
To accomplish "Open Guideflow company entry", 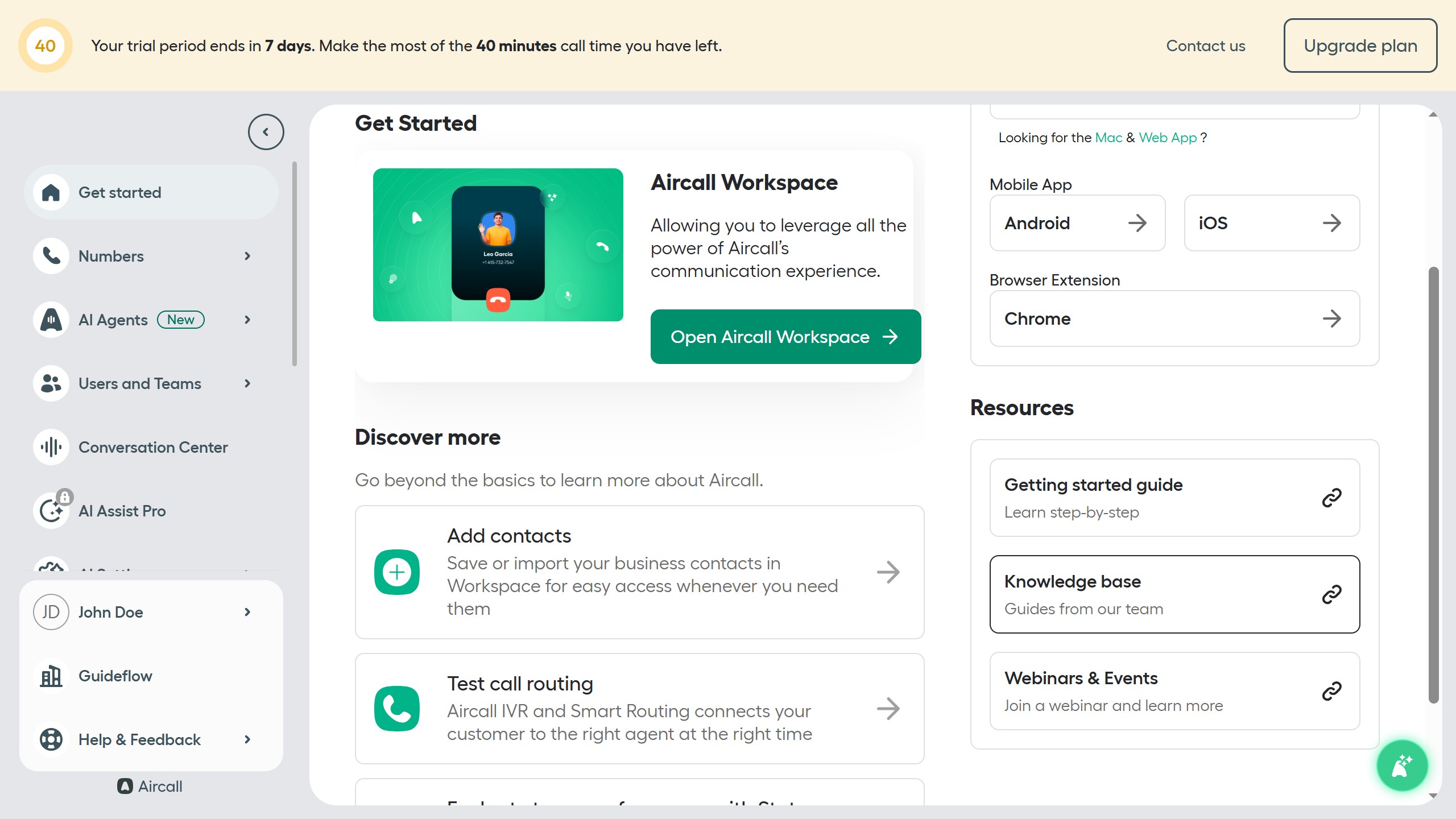I will tap(151, 676).
